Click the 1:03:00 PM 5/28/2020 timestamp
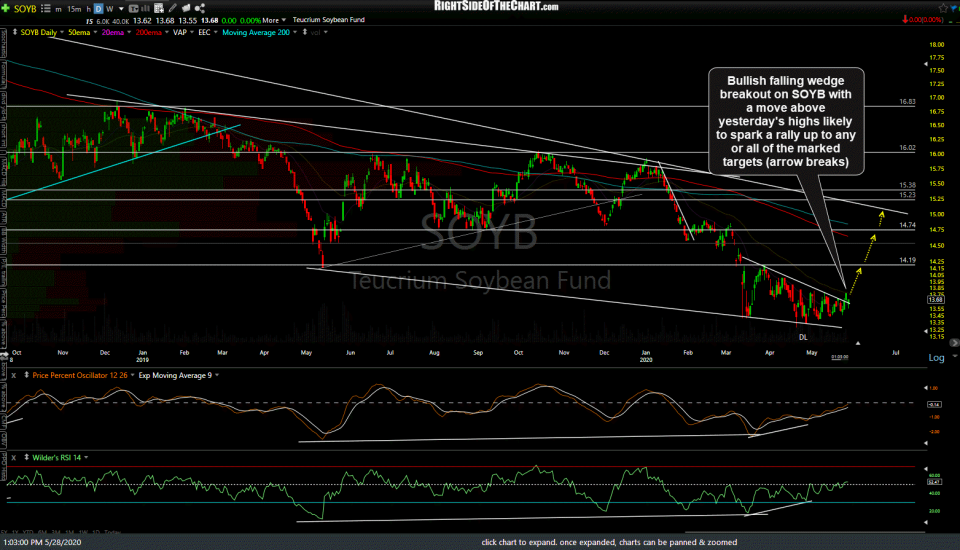The width and height of the screenshot is (960, 550). [42, 542]
